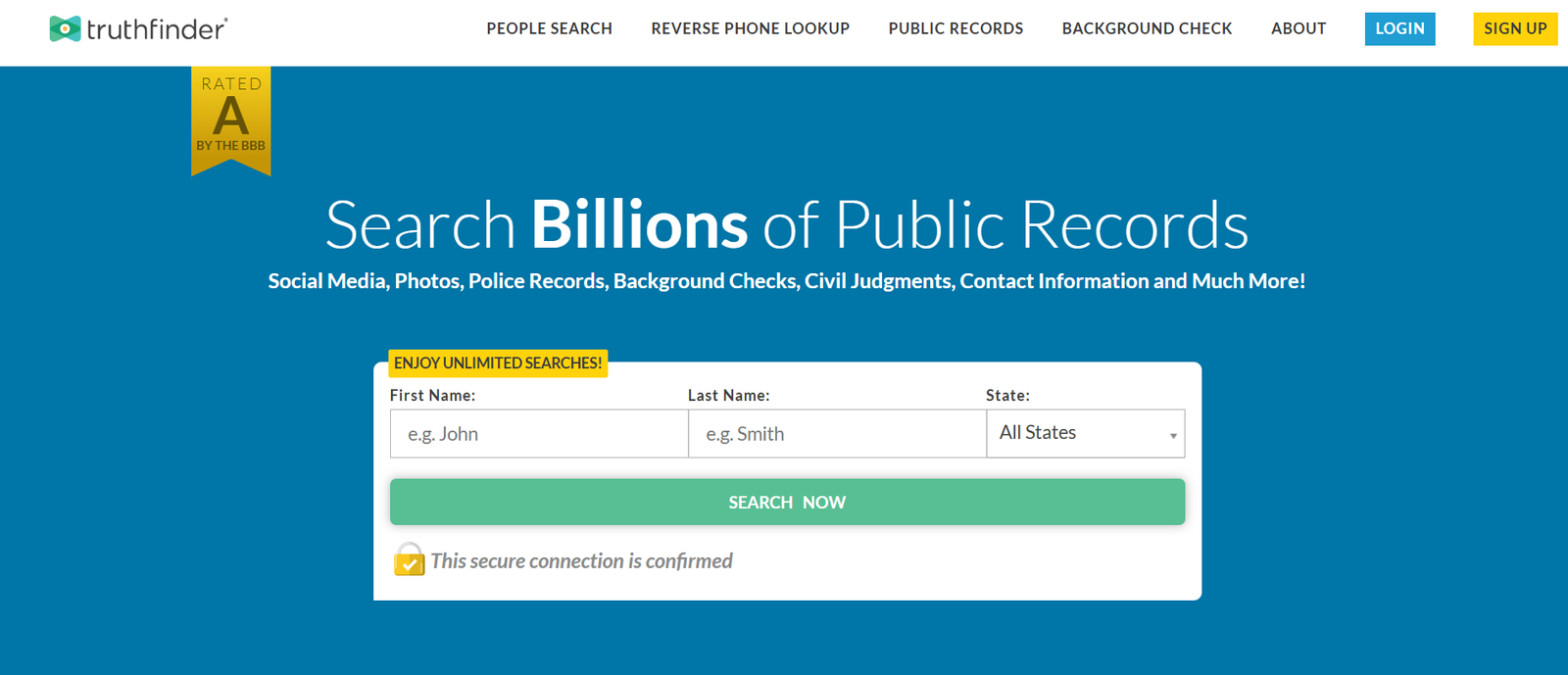Open the Reverse Phone Lookup page
The width and height of the screenshot is (1568, 675).
click(751, 28)
